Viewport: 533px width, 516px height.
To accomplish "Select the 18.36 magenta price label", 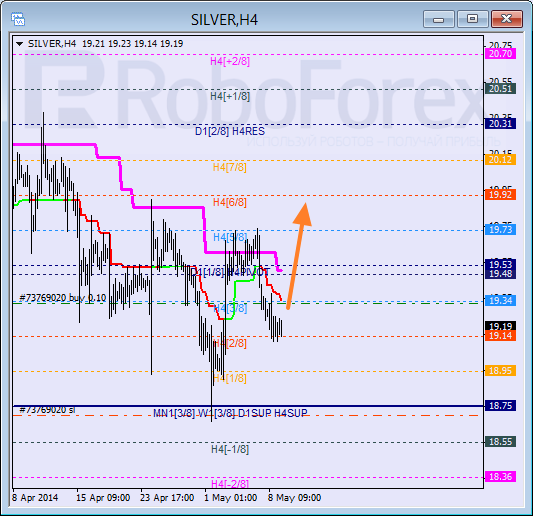I will coord(500,477).
